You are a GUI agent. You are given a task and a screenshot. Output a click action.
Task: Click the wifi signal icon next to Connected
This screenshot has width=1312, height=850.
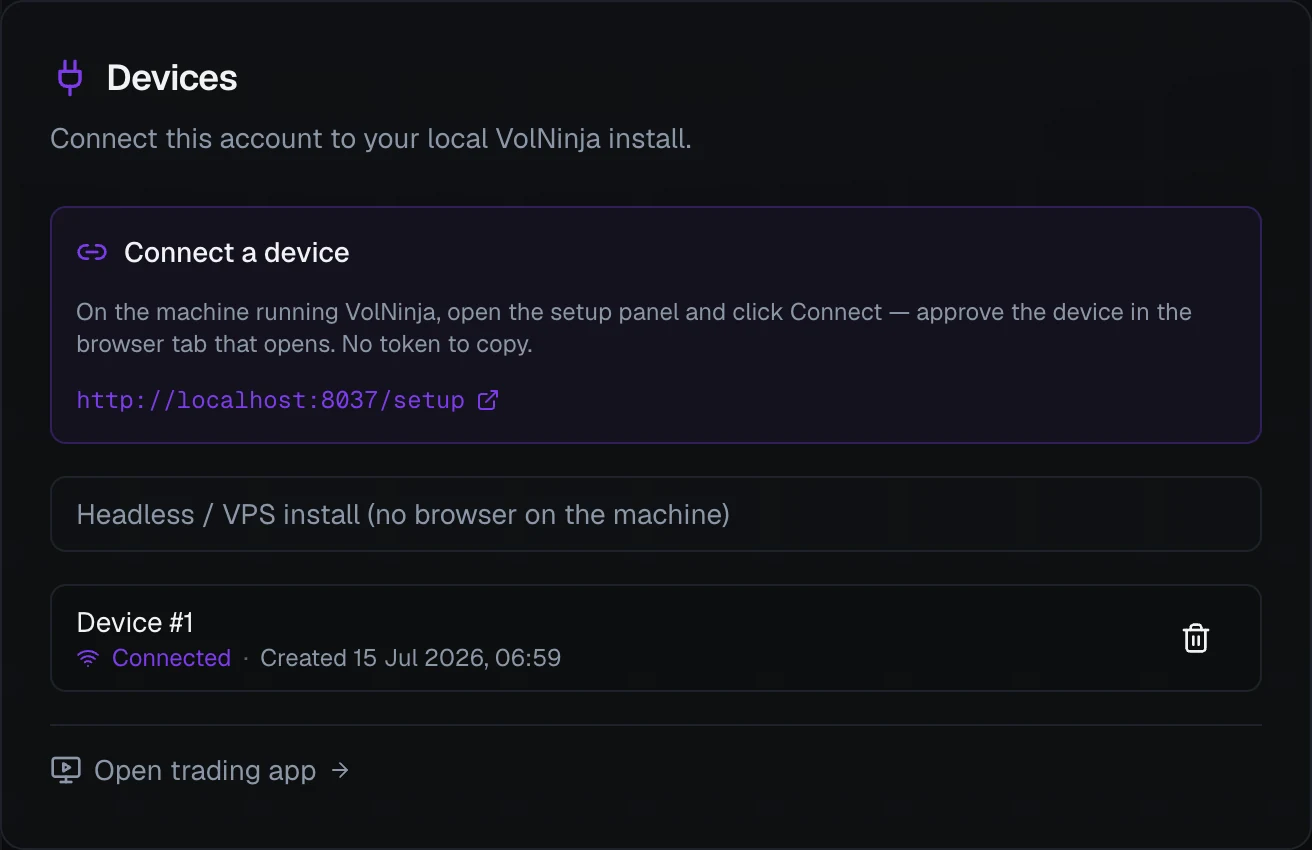[x=88, y=658]
